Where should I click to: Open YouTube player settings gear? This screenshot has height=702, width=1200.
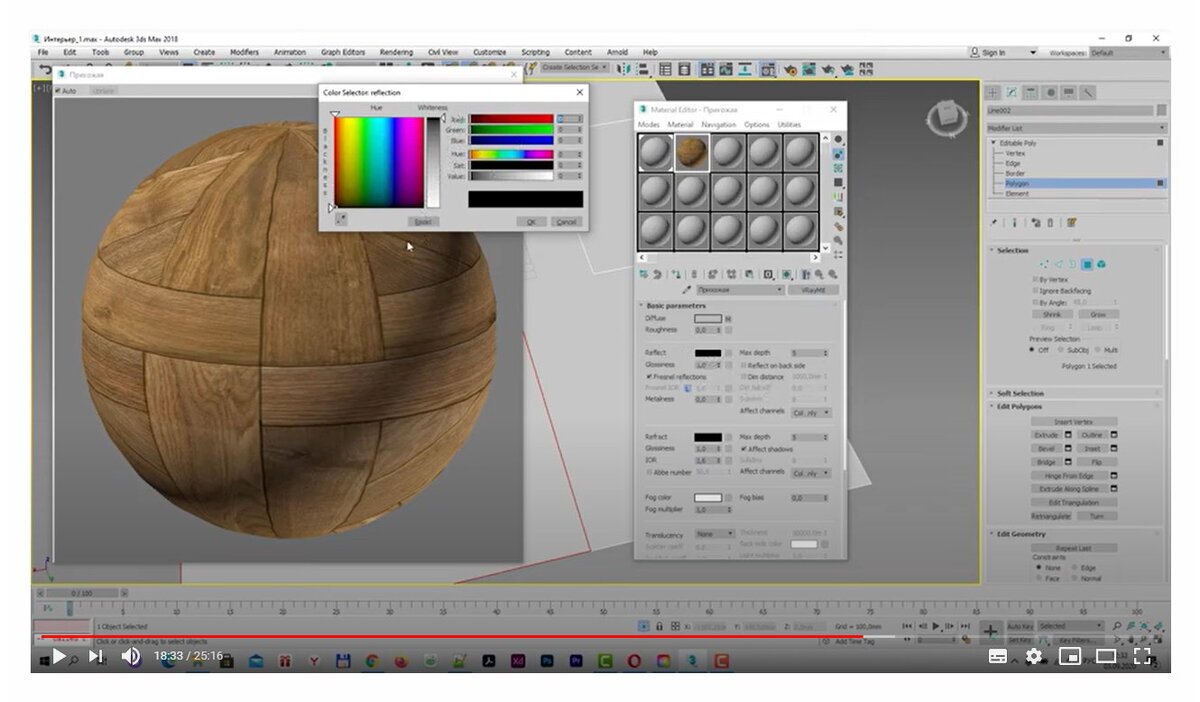tap(1034, 656)
